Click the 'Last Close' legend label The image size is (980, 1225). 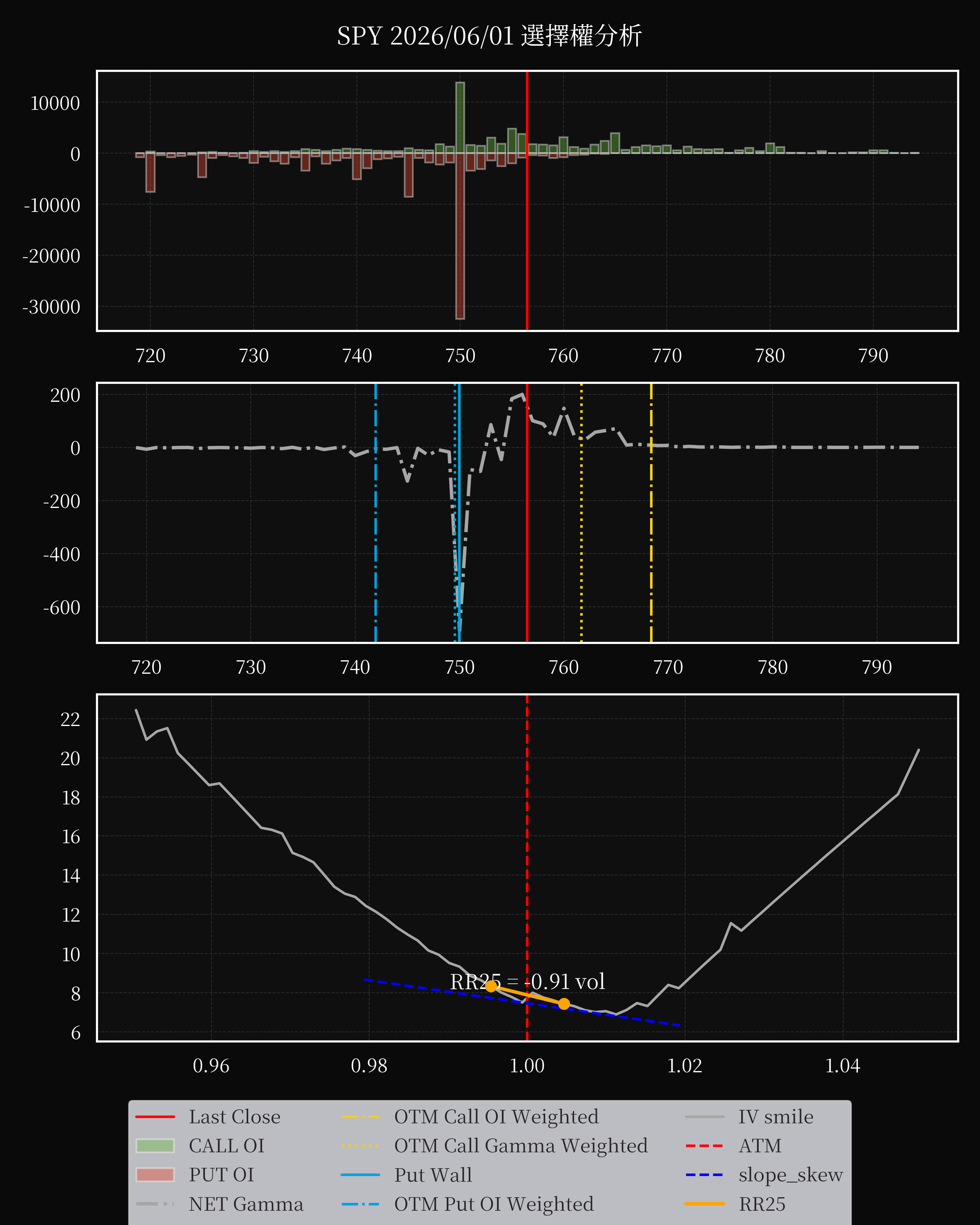tap(235, 1117)
